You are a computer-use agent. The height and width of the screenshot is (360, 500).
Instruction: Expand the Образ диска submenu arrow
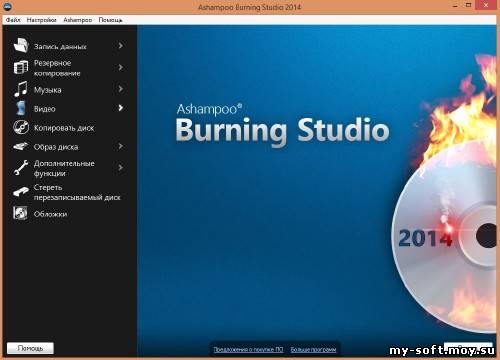120,146
